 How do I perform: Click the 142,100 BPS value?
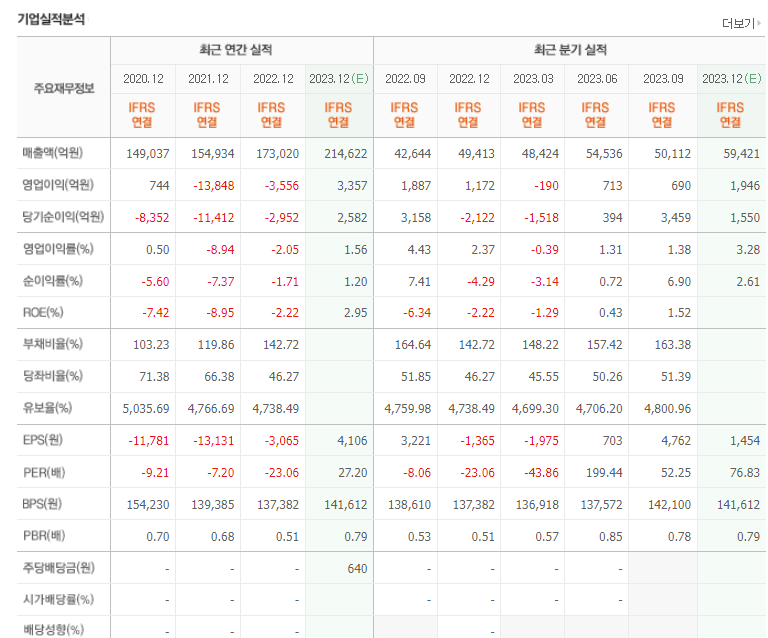[670, 505]
